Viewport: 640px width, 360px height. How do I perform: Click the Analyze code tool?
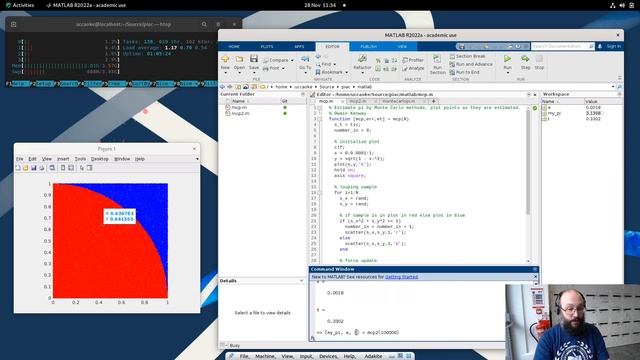tap(413, 68)
